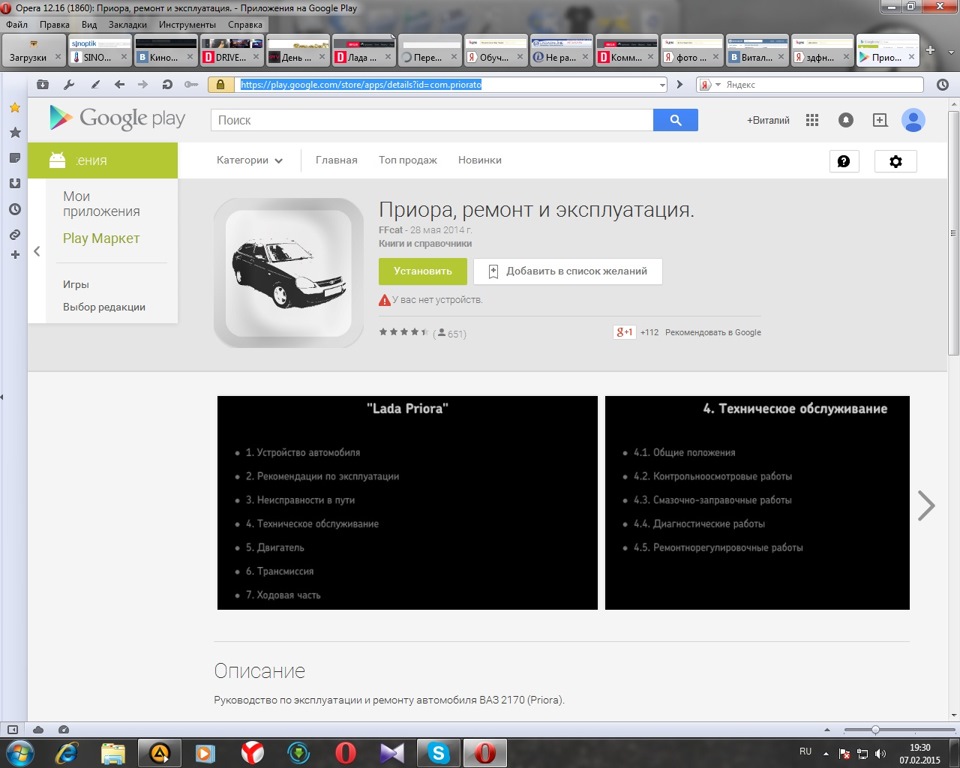
Task: Open the clock icon beside the search field
Action: pos(942,85)
